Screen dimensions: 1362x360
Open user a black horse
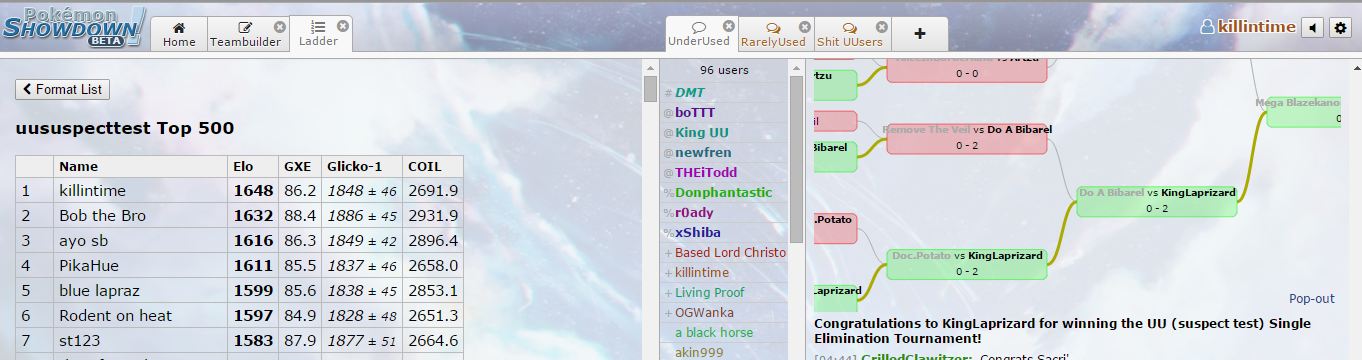[x=724, y=332]
